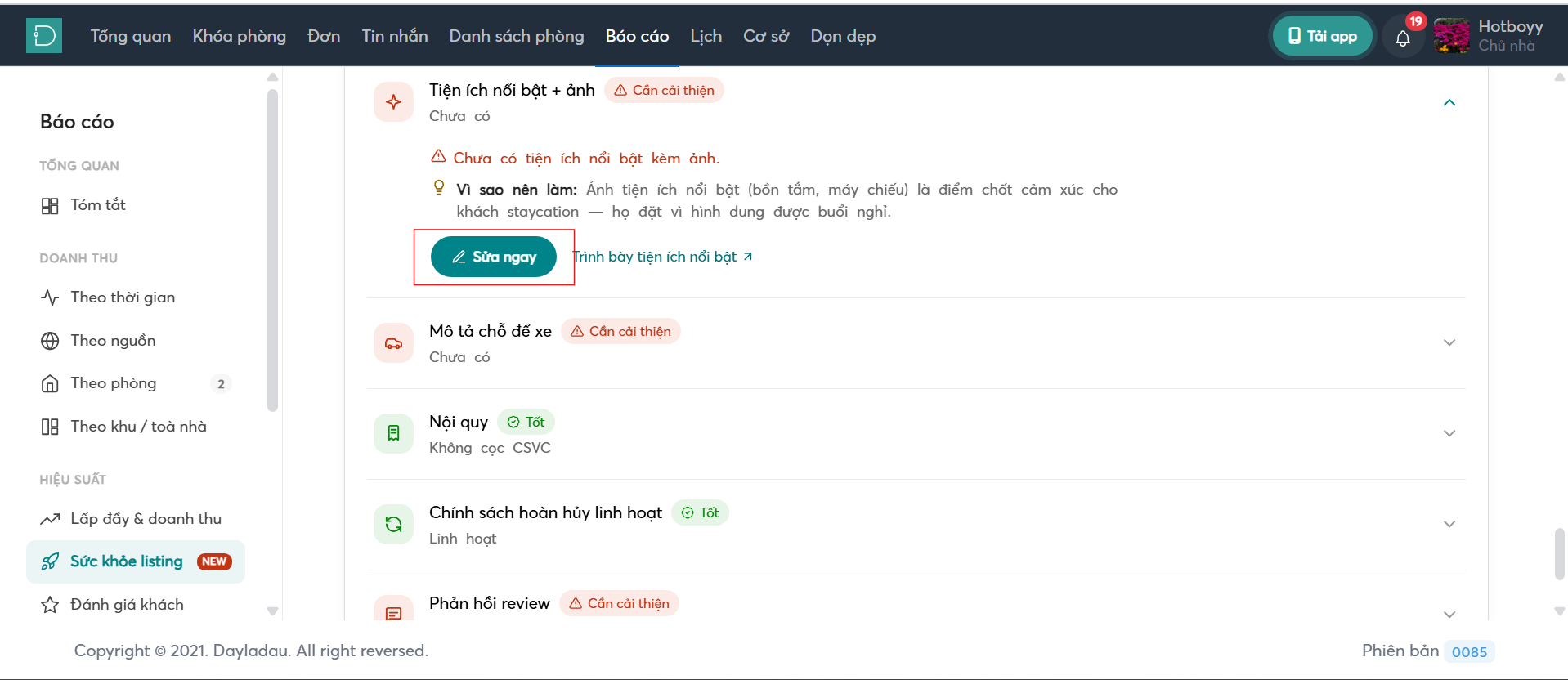Open Cơ sở in top navigation
Viewport: 1568px width, 680px height.
(x=766, y=36)
